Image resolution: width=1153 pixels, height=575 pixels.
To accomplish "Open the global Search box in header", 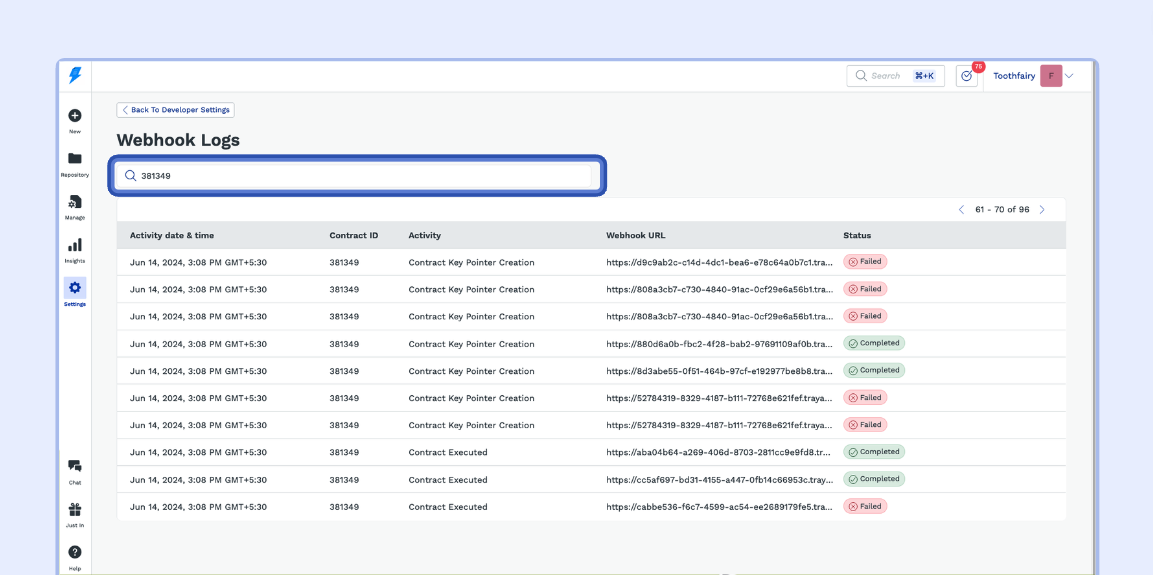I will (x=895, y=76).
